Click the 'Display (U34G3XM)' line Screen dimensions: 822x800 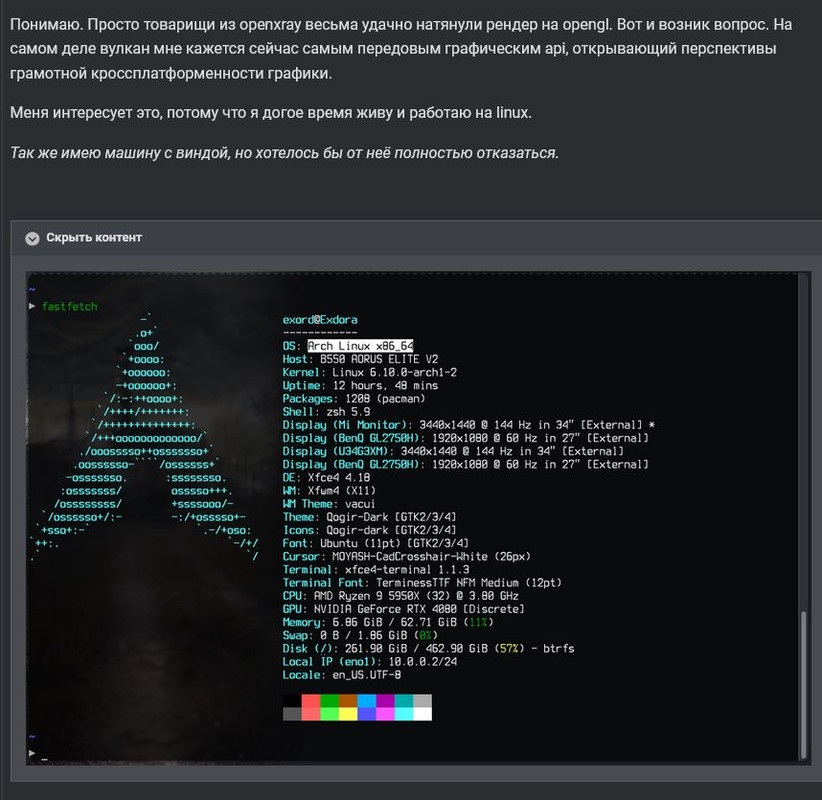pos(453,451)
